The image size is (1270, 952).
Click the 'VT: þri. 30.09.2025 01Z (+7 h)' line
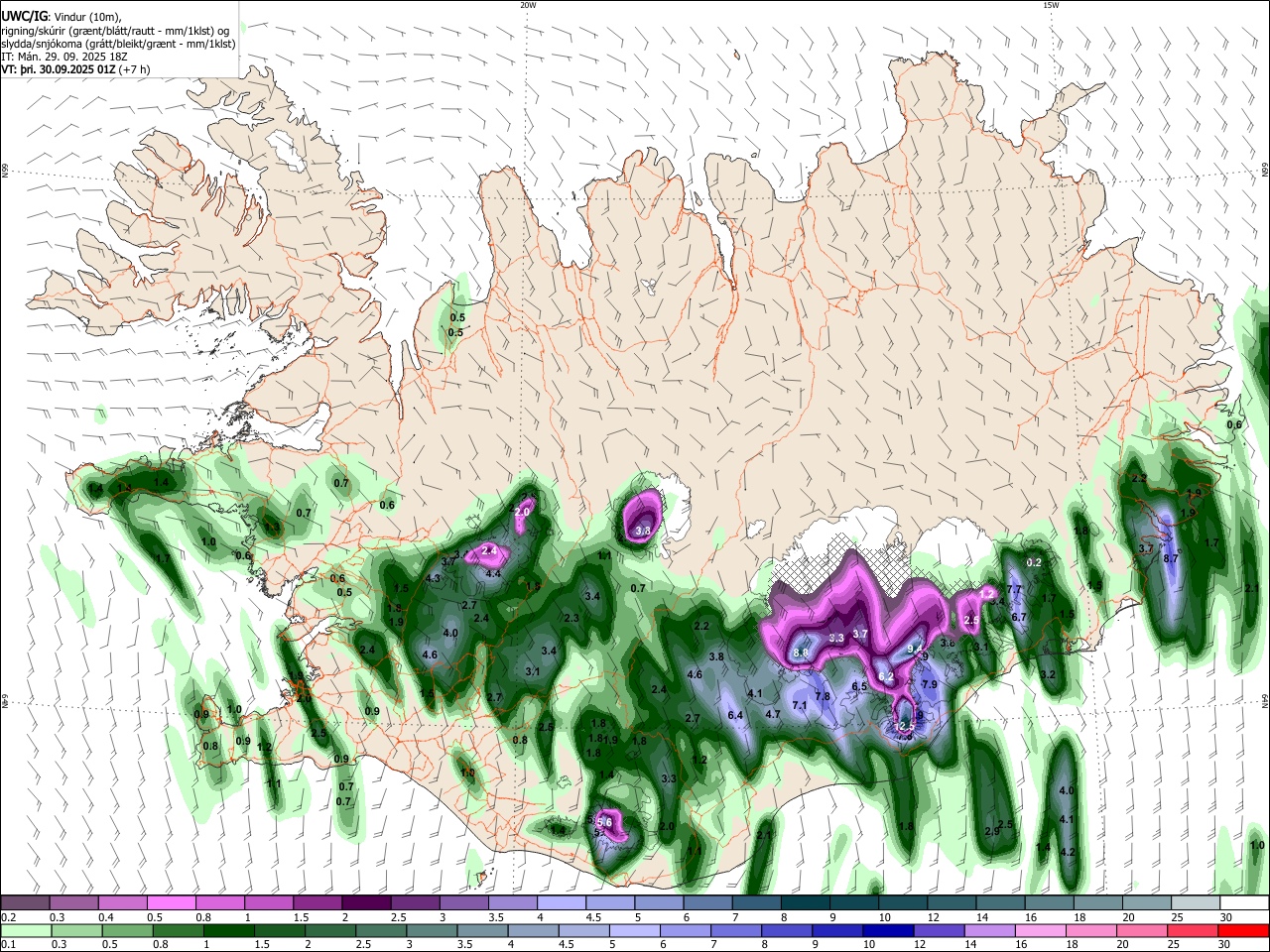point(76,69)
